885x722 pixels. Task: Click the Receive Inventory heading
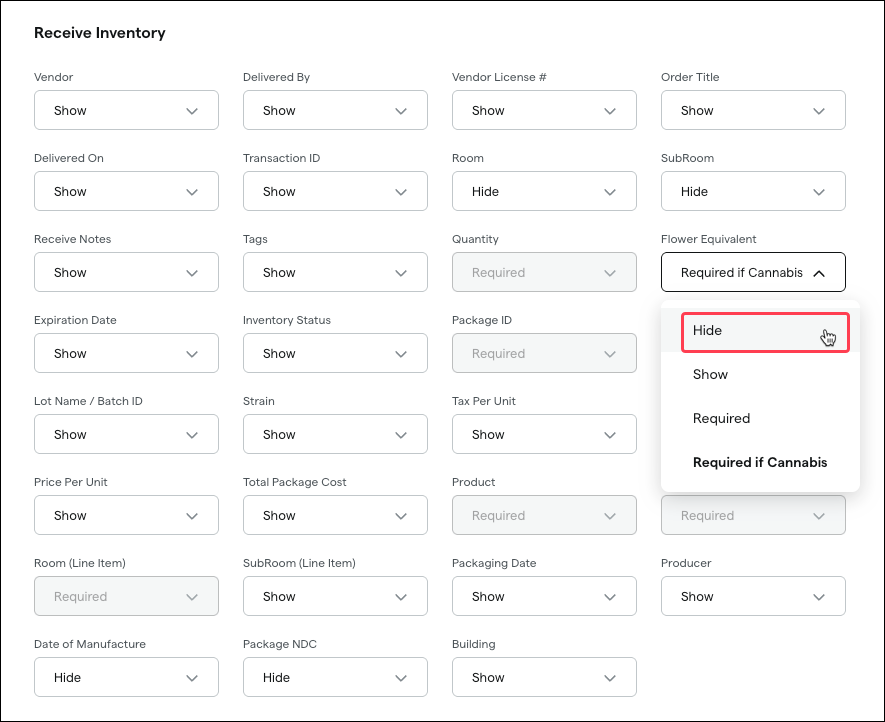pos(100,33)
